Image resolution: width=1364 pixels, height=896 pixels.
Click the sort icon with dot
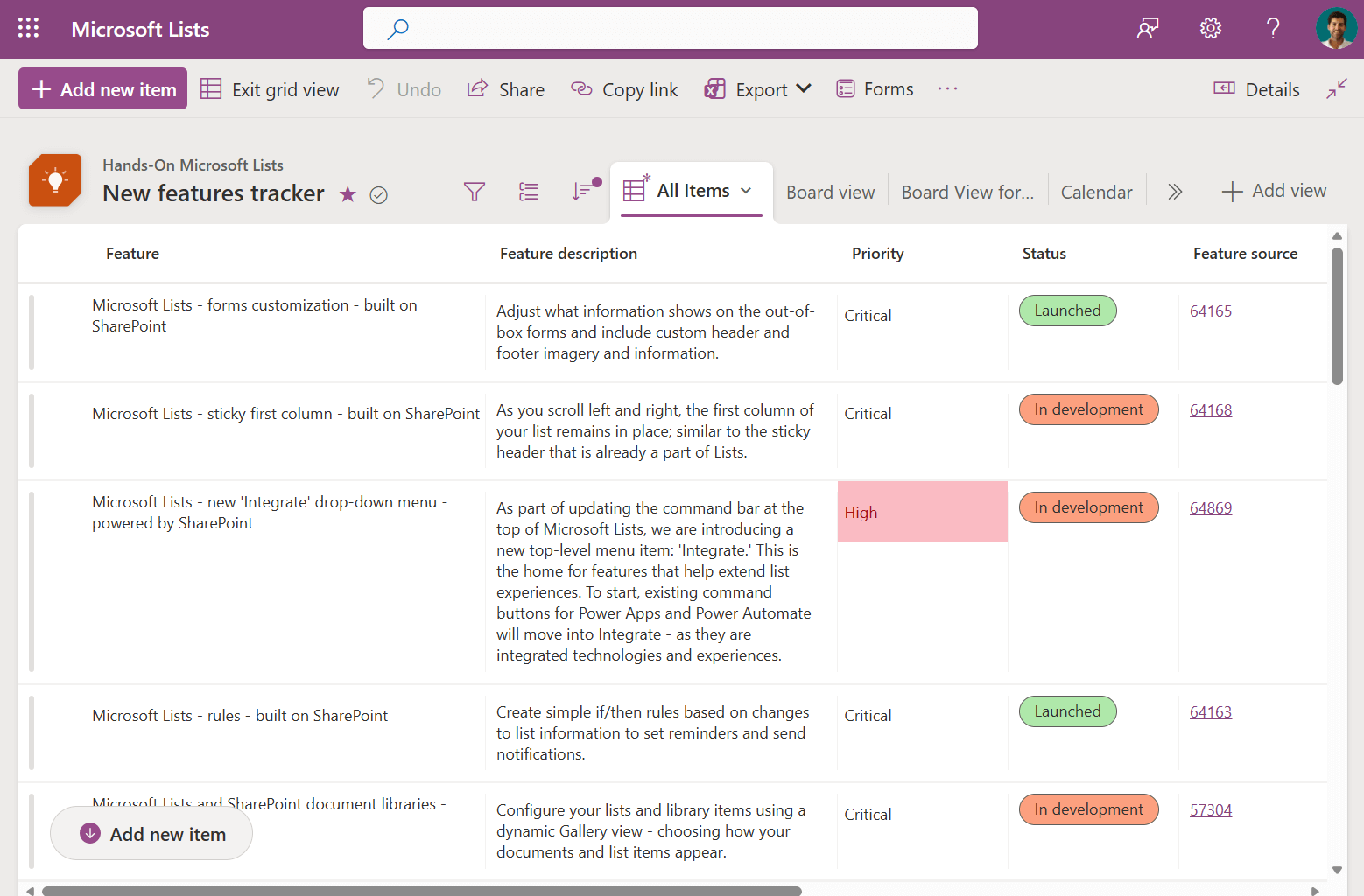(584, 190)
